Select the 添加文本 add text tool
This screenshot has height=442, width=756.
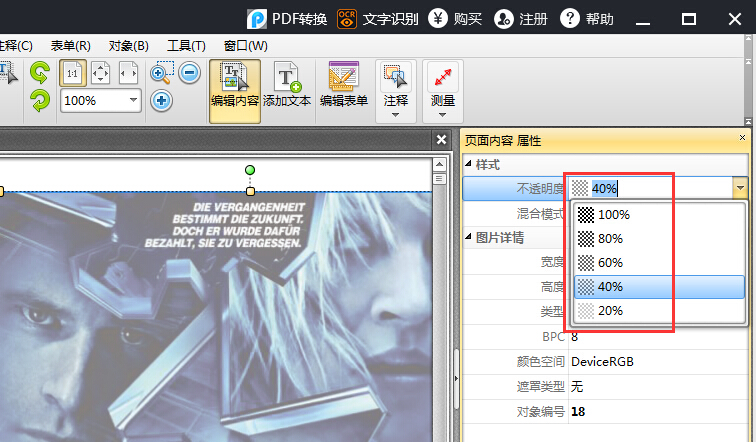(x=287, y=85)
